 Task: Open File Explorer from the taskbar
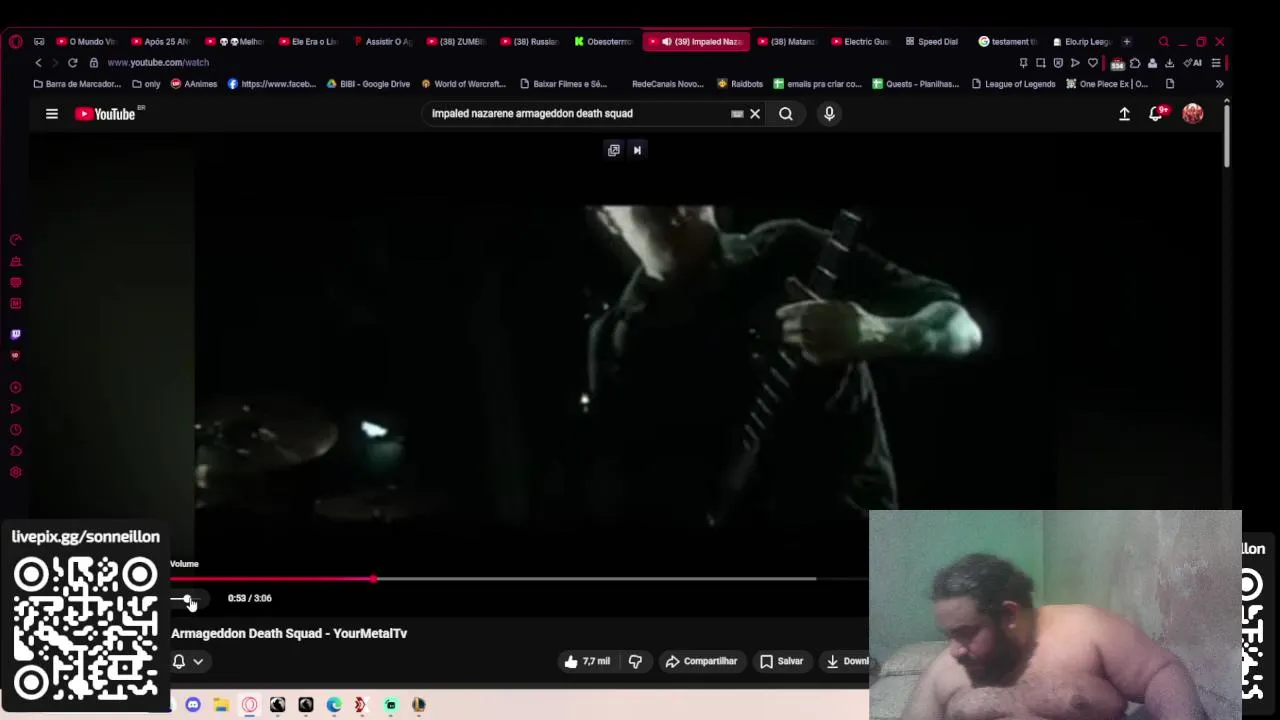coord(221,705)
